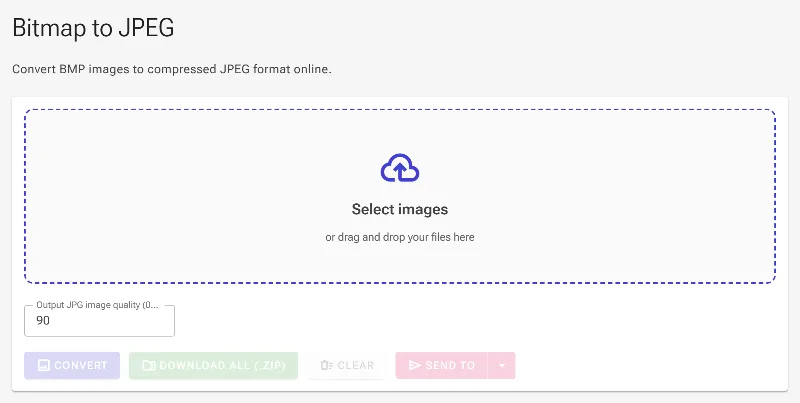Click the Convert button

(72, 365)
